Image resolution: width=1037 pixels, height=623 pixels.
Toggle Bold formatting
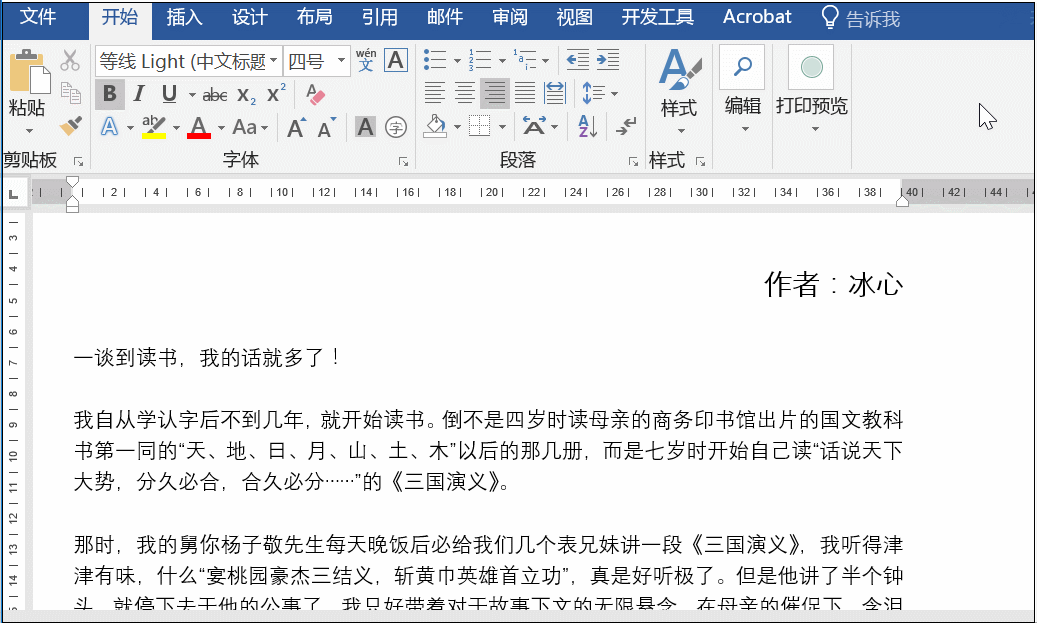click(x=110, y=94)
